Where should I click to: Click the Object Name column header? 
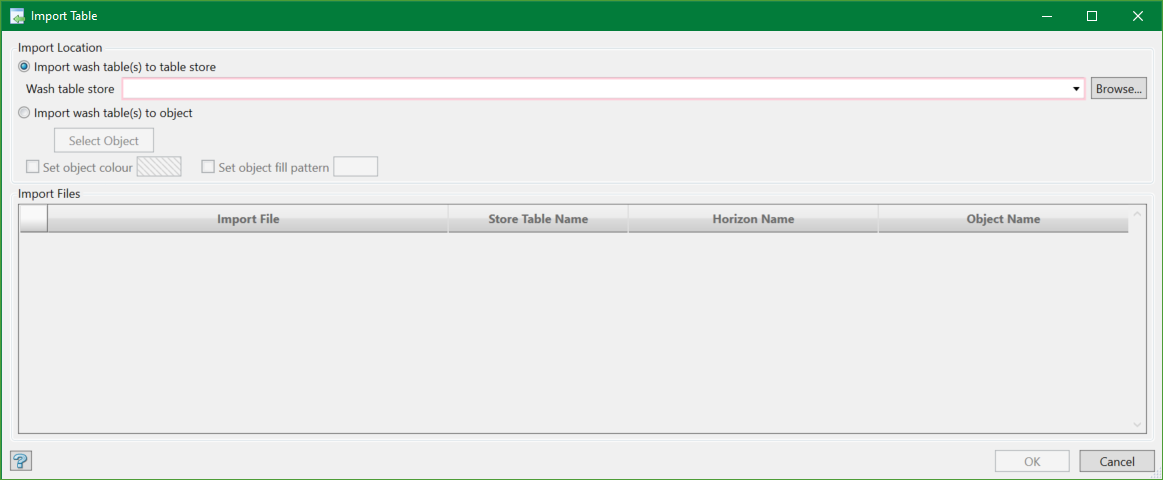[1004, 219]
